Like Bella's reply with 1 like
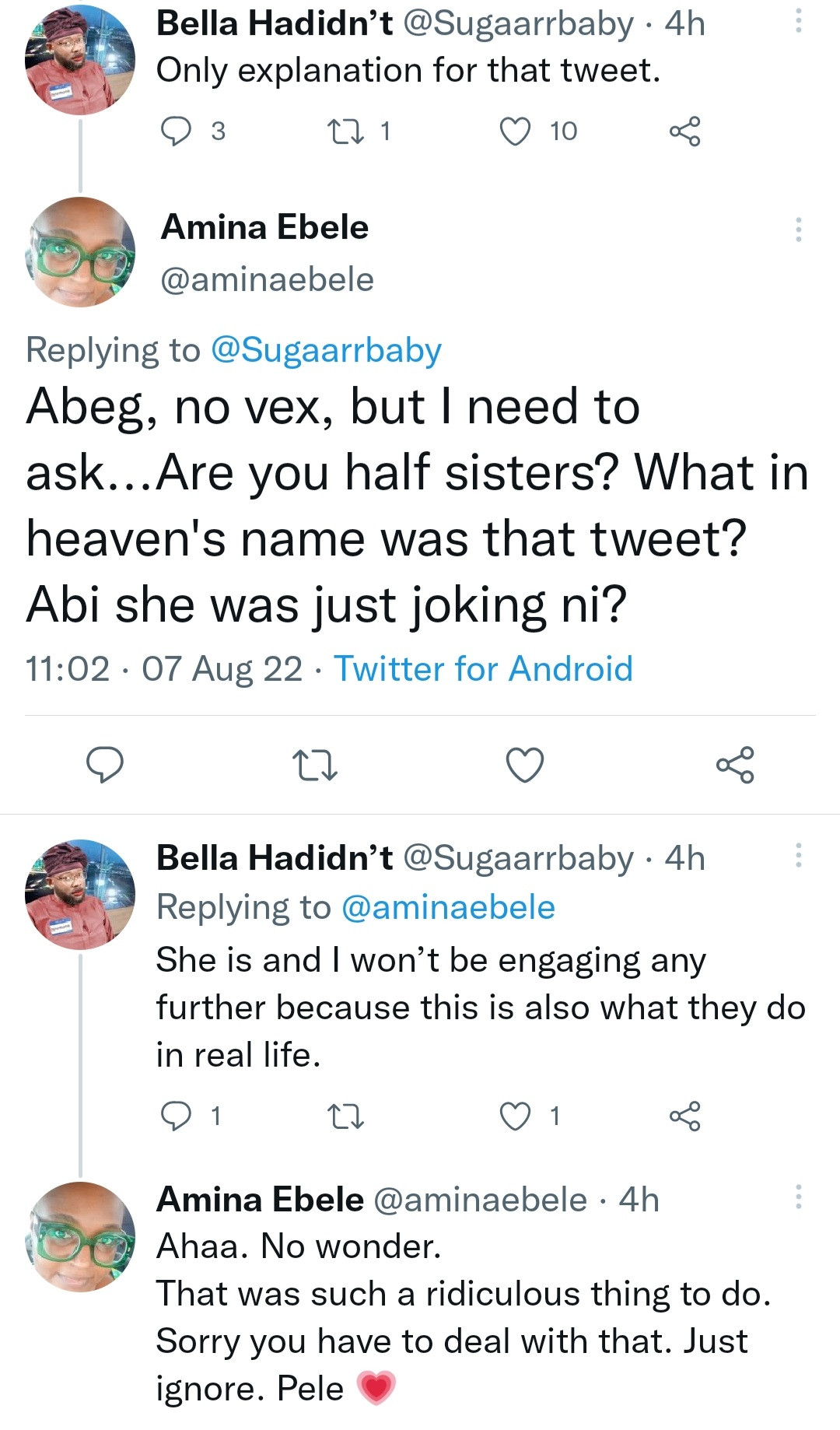Screen dimensions: 840x1430 (x=515, y=1116)
